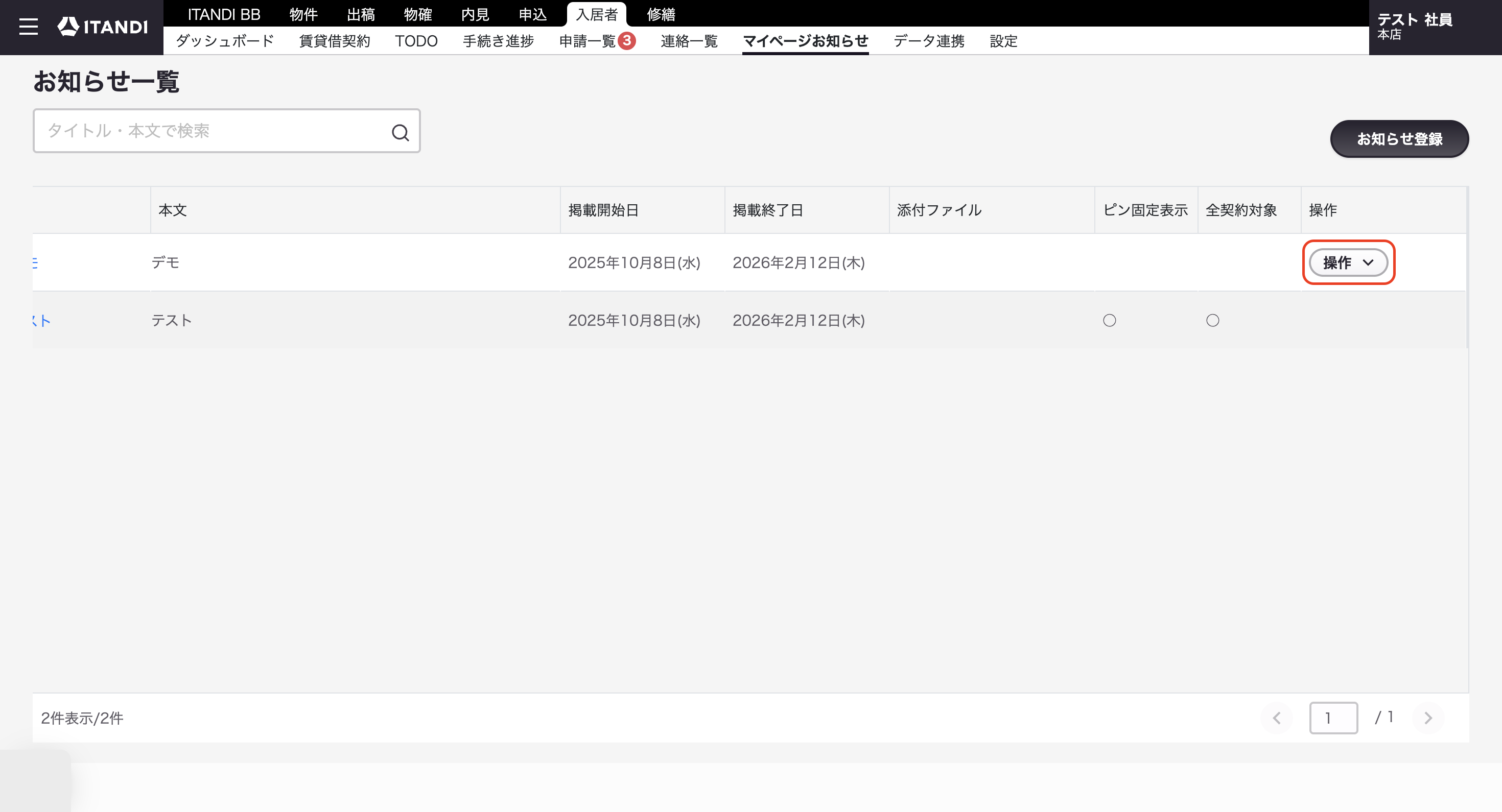The width and height of the screenshot is (1502, 812).
Task: Click the デモ body text cell
Action: click(166, 262)
